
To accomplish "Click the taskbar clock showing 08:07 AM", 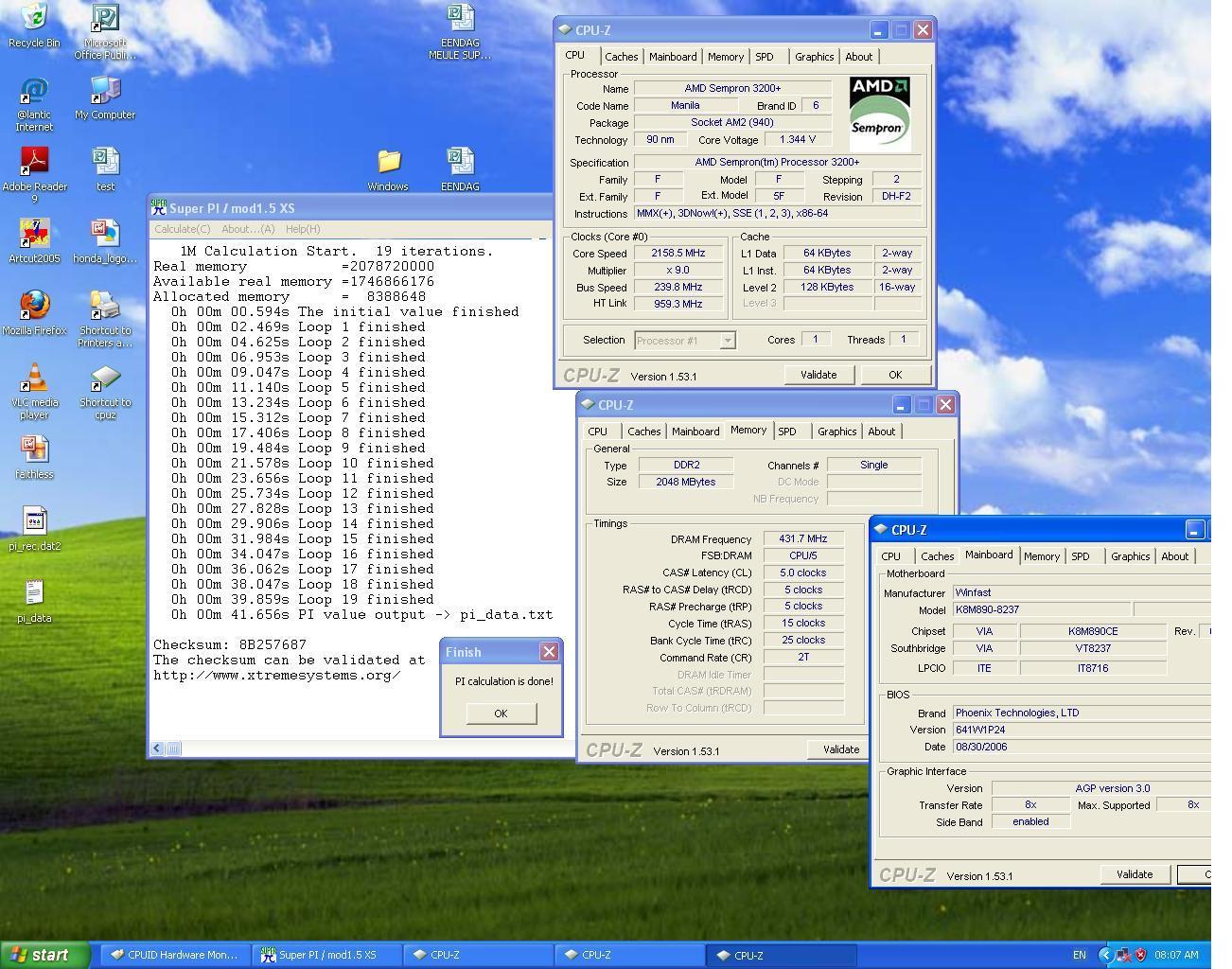I will click(1176, 955).
